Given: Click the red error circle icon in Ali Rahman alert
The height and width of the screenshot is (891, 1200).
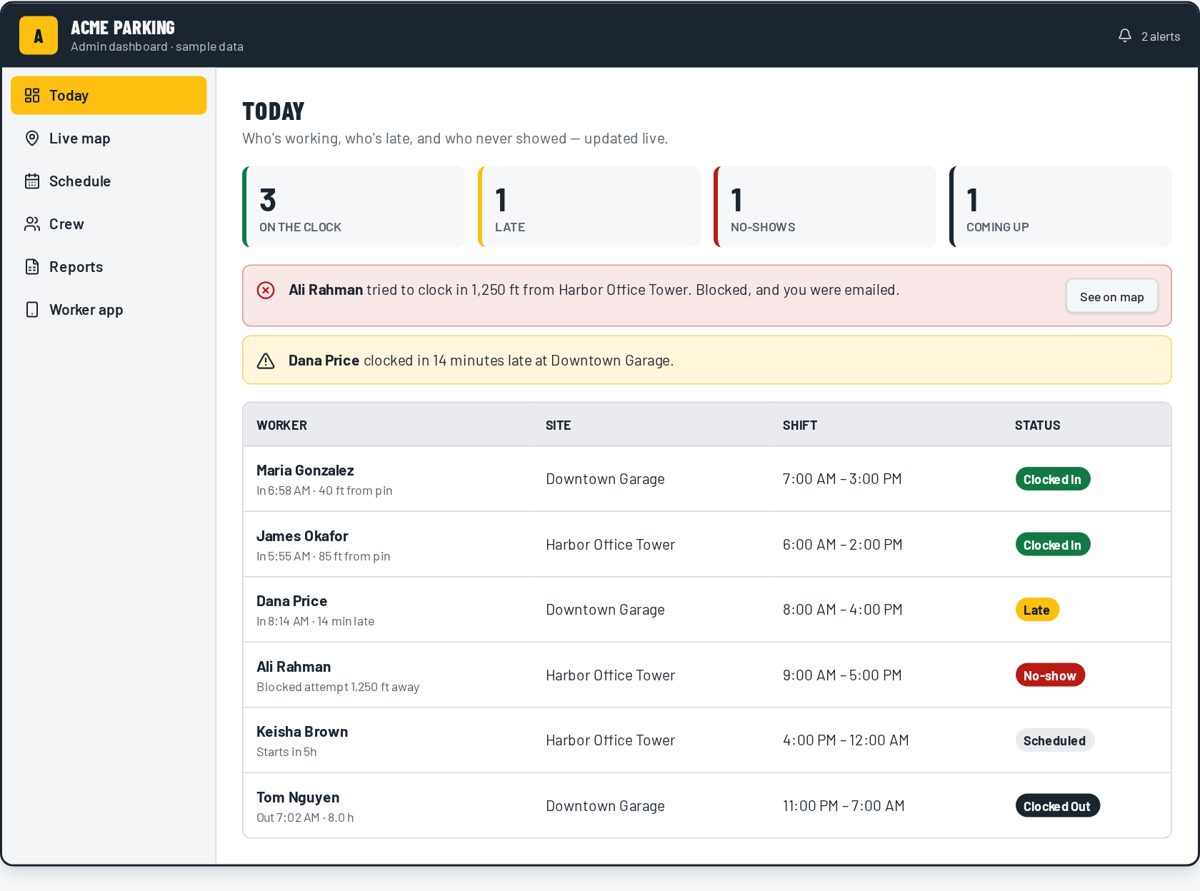Looking at the screenshot, I should [266, 290].
